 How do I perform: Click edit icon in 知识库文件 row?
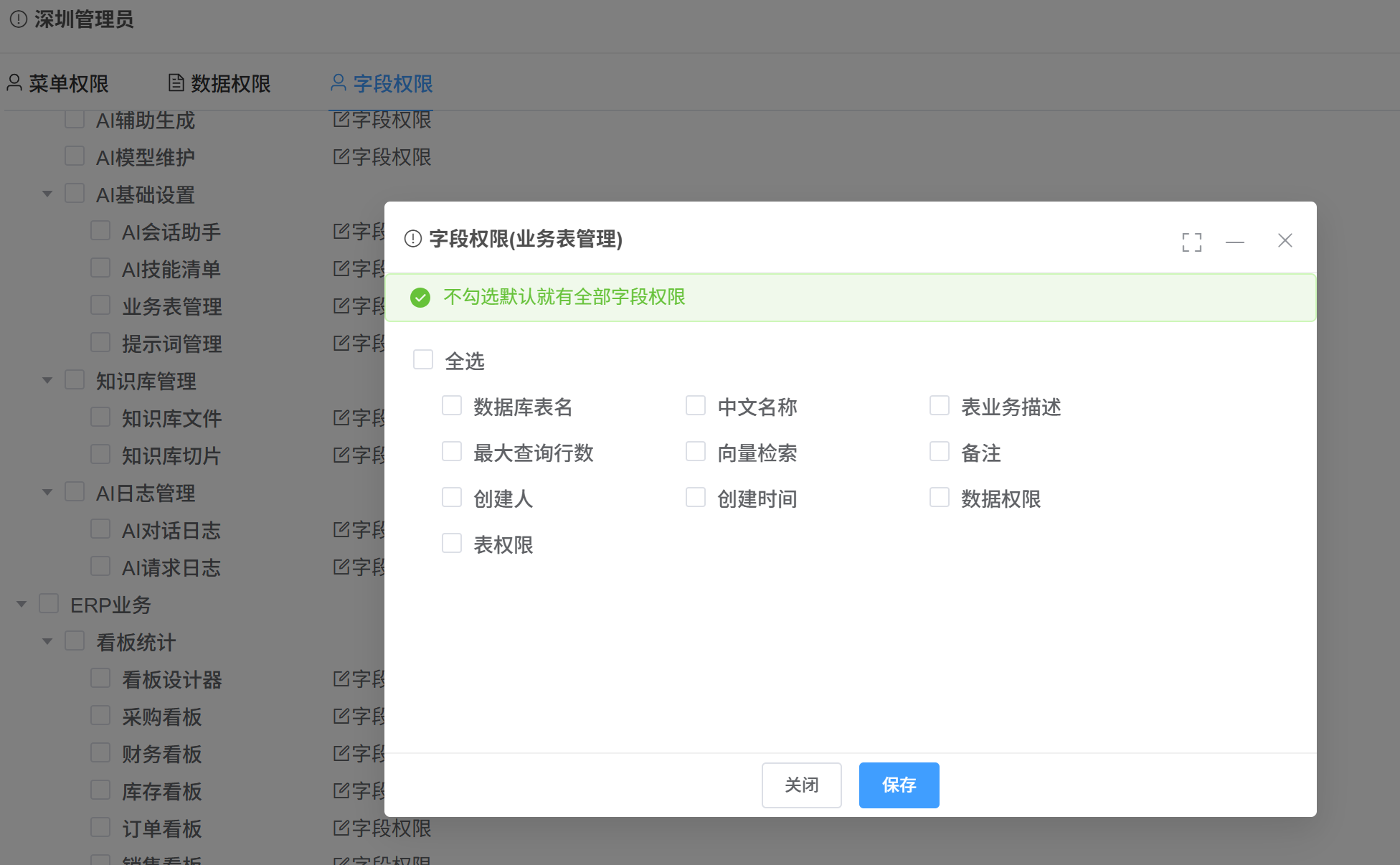click(341, 417)
